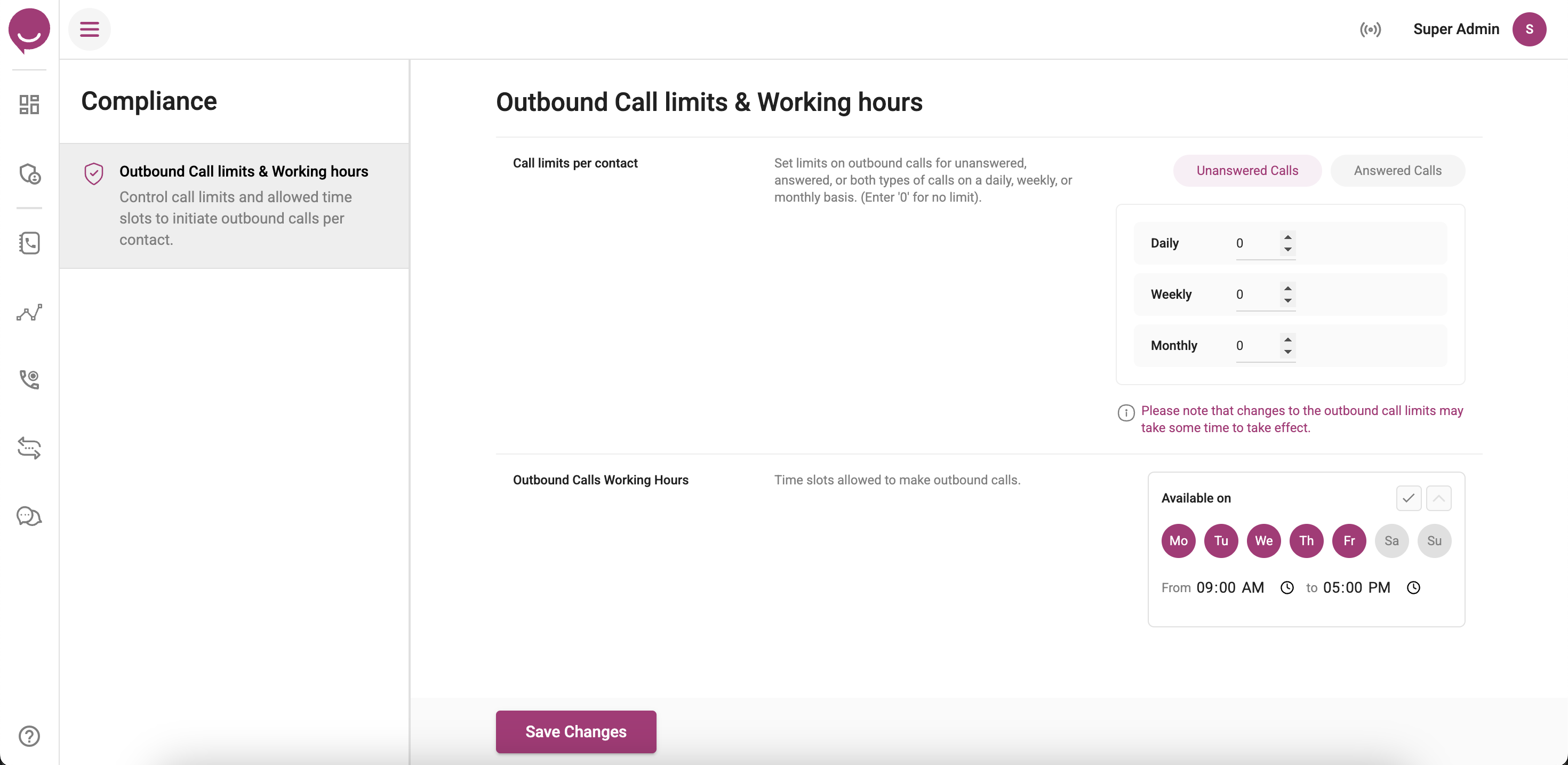Increment the Daily call limit stepper
The width and height of the screenshot is (1568, 765).
click(x=1287, y=238)
